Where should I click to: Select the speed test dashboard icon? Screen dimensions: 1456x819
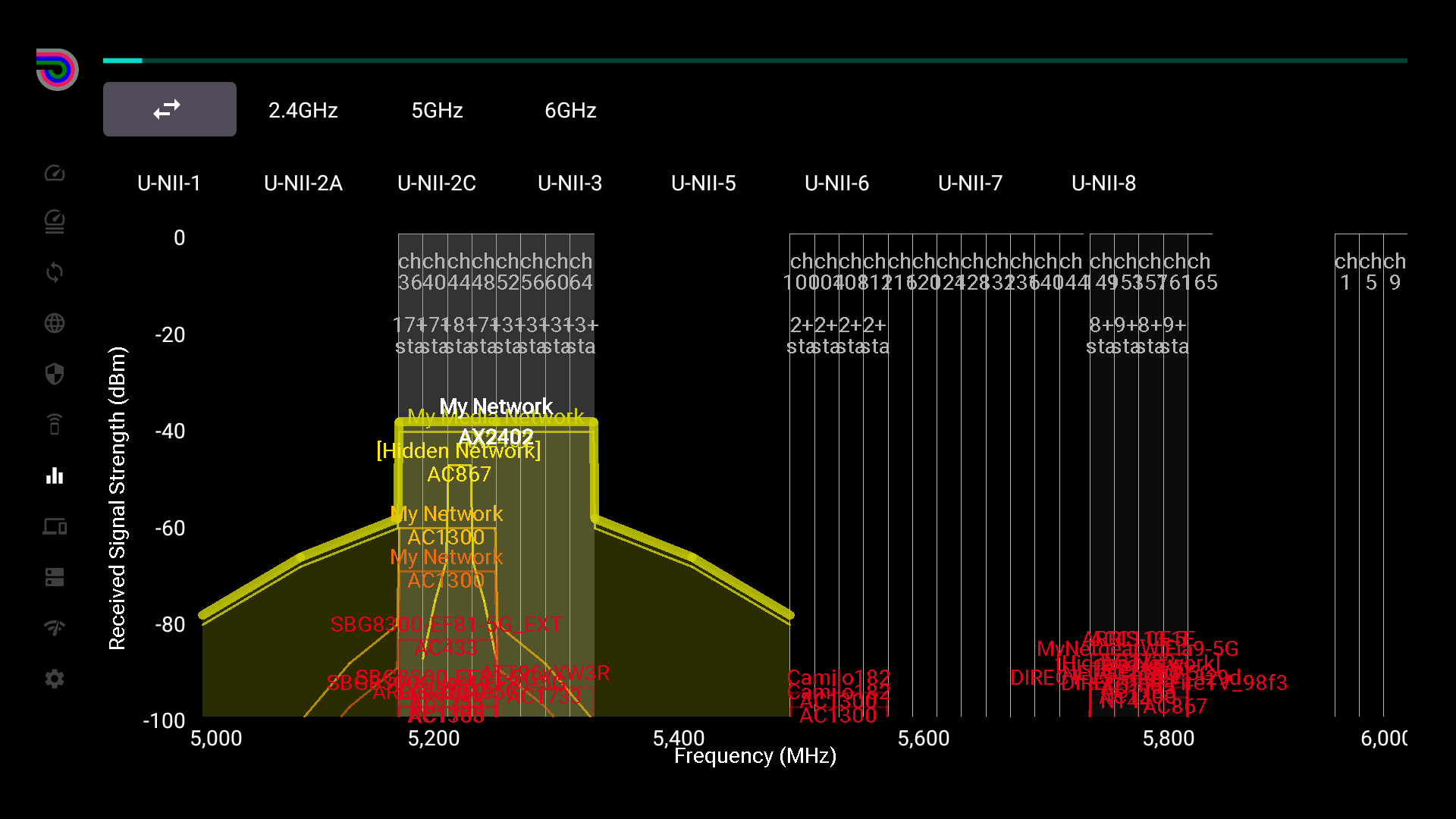pyautogui.click(x=54, y=173)
